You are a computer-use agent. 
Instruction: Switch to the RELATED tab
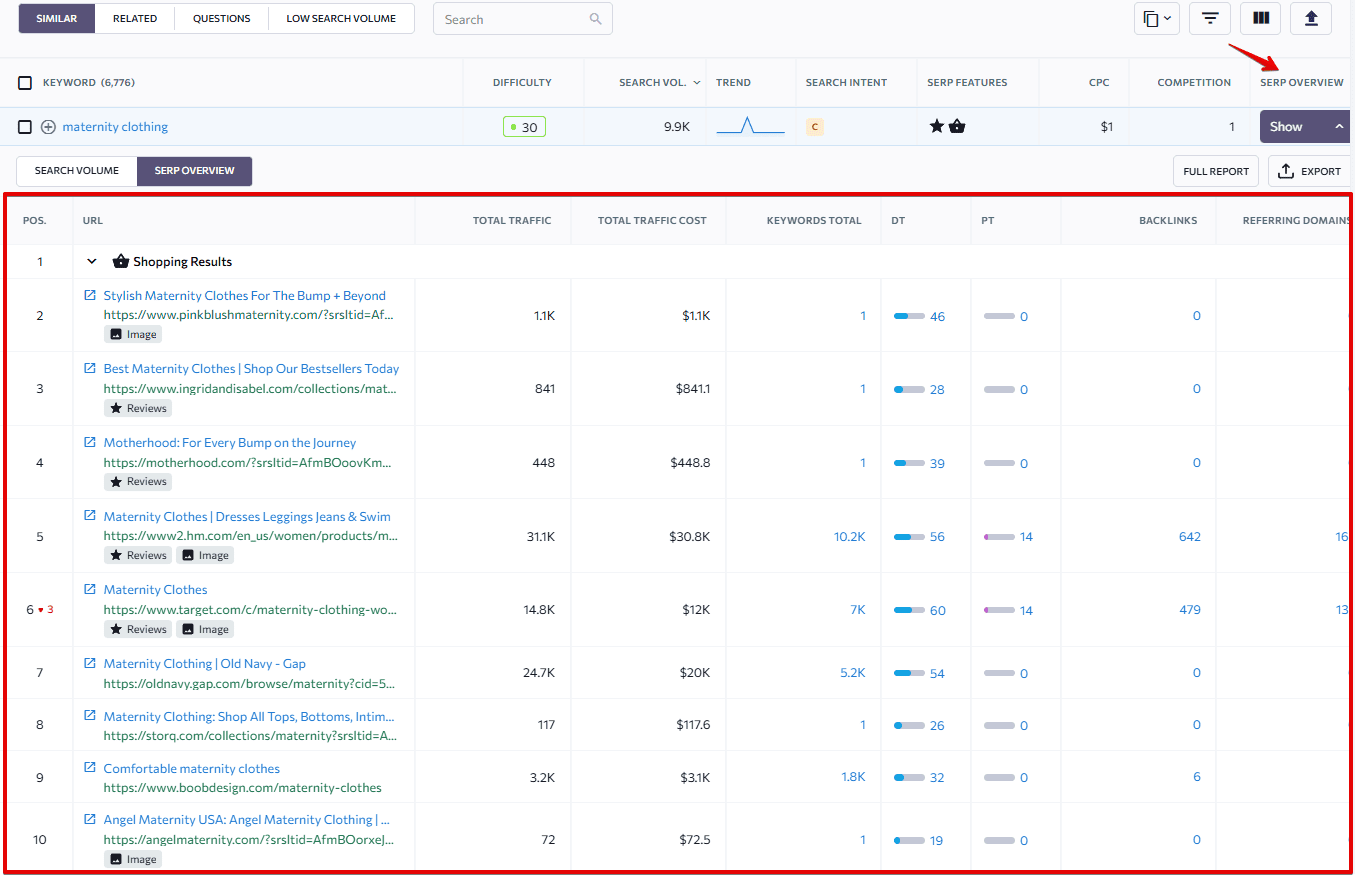(134, 18)
